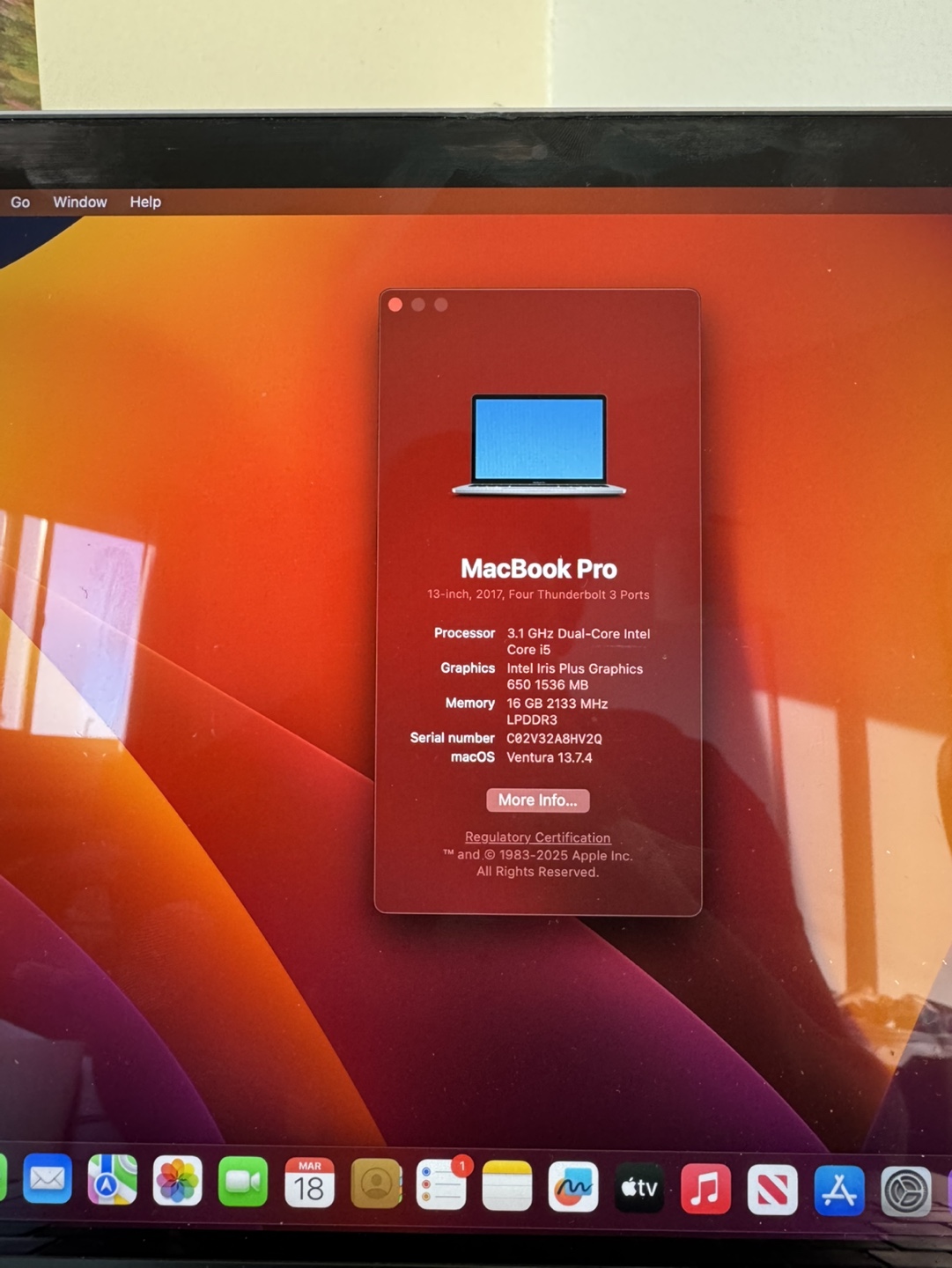
Task: Click the "Ventura 13.7.4" version text
Action: pos(550,757)
